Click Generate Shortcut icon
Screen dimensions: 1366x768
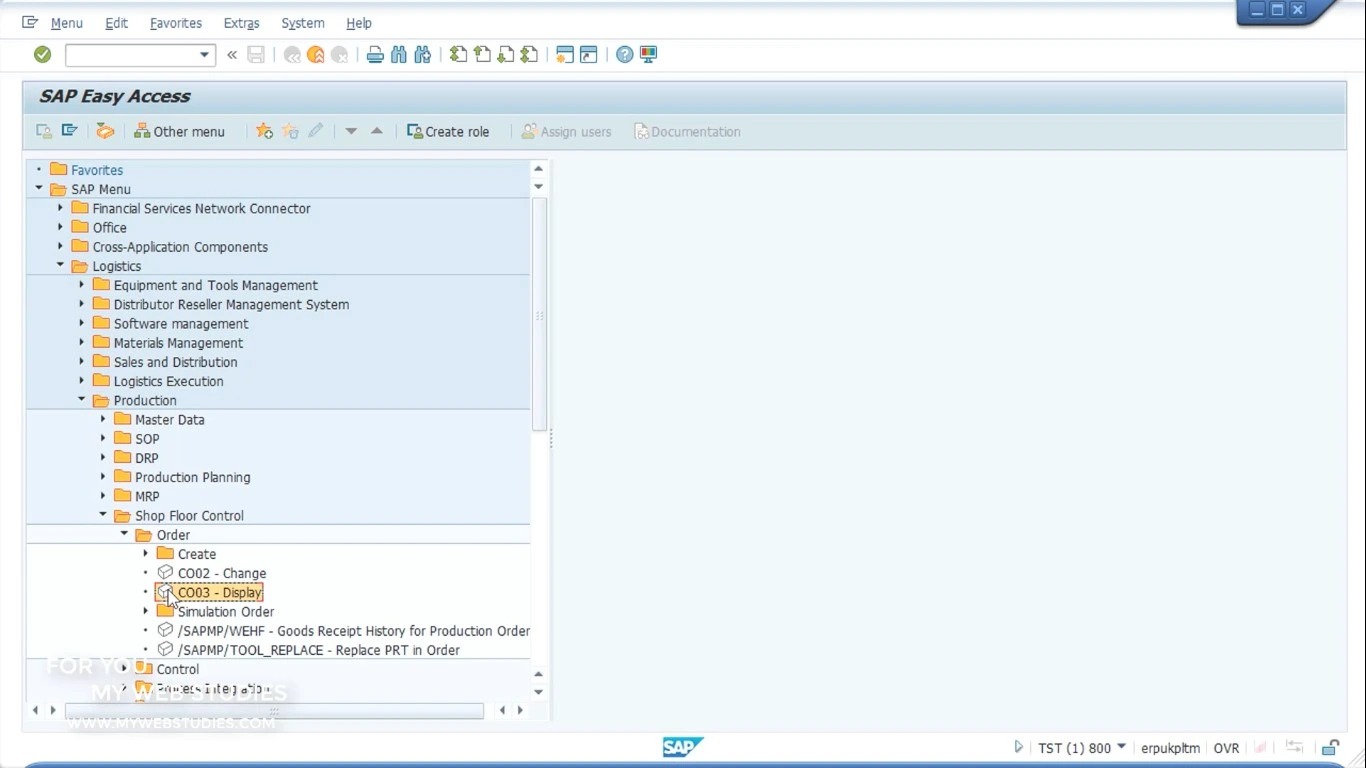(589, 55)
